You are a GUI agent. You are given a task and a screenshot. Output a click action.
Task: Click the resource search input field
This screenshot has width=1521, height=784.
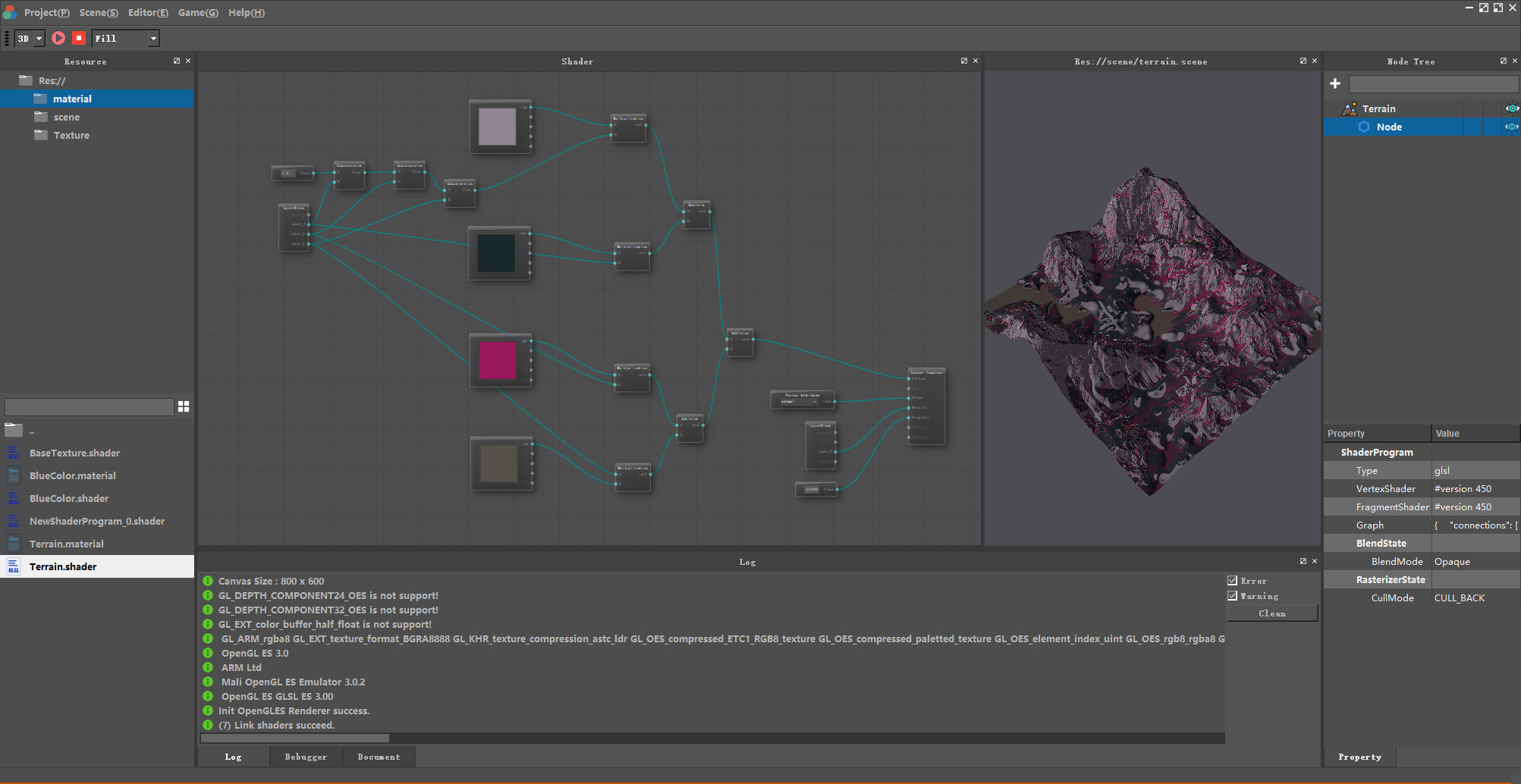(x=90, y=407)
